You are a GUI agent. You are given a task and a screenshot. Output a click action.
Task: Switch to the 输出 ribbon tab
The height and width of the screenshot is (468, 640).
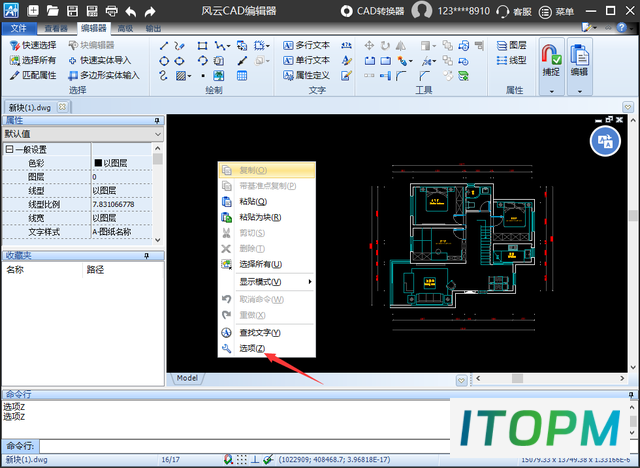tap(153, 28)
